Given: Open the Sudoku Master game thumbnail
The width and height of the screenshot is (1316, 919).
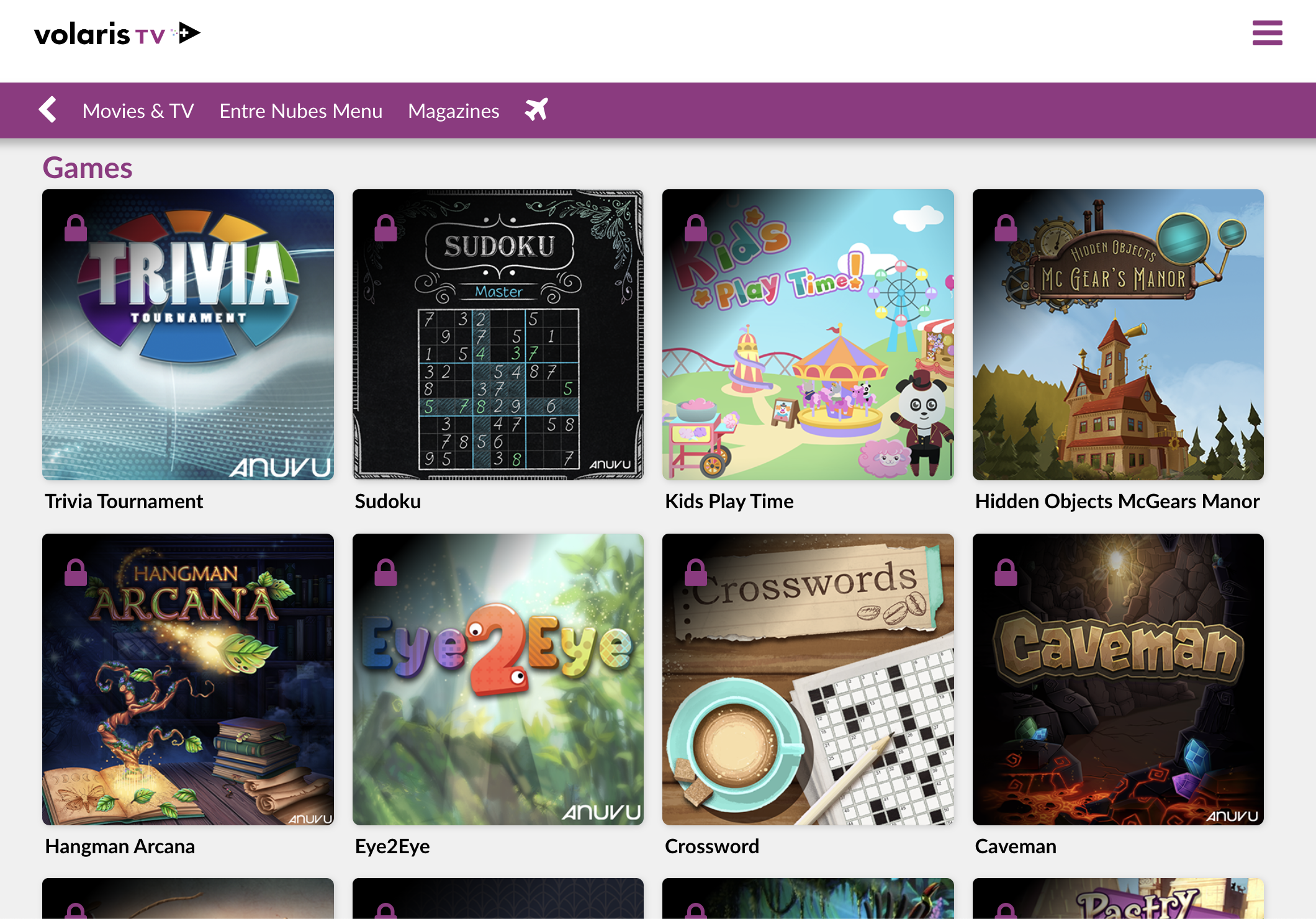Looking at the screenshot, I should pyautogui.click(x=498, y=334).
